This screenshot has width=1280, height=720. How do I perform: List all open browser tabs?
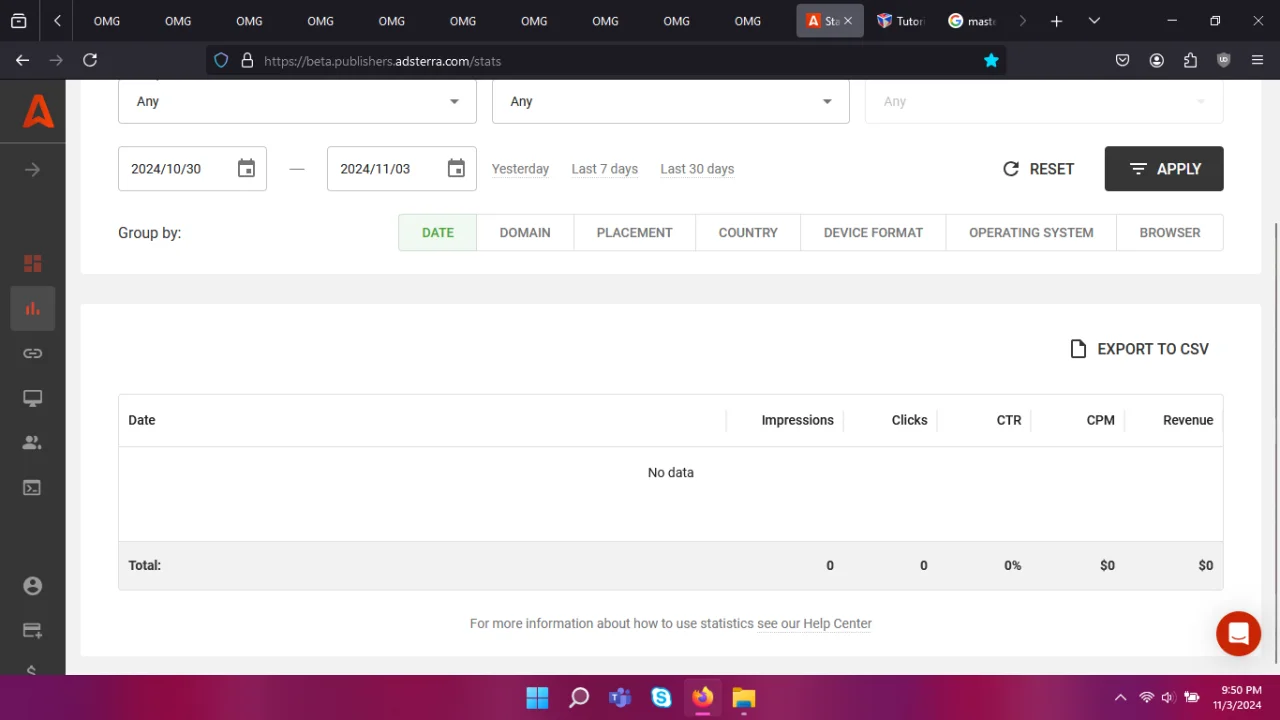pyautogui.click(x=1094, y=21)
